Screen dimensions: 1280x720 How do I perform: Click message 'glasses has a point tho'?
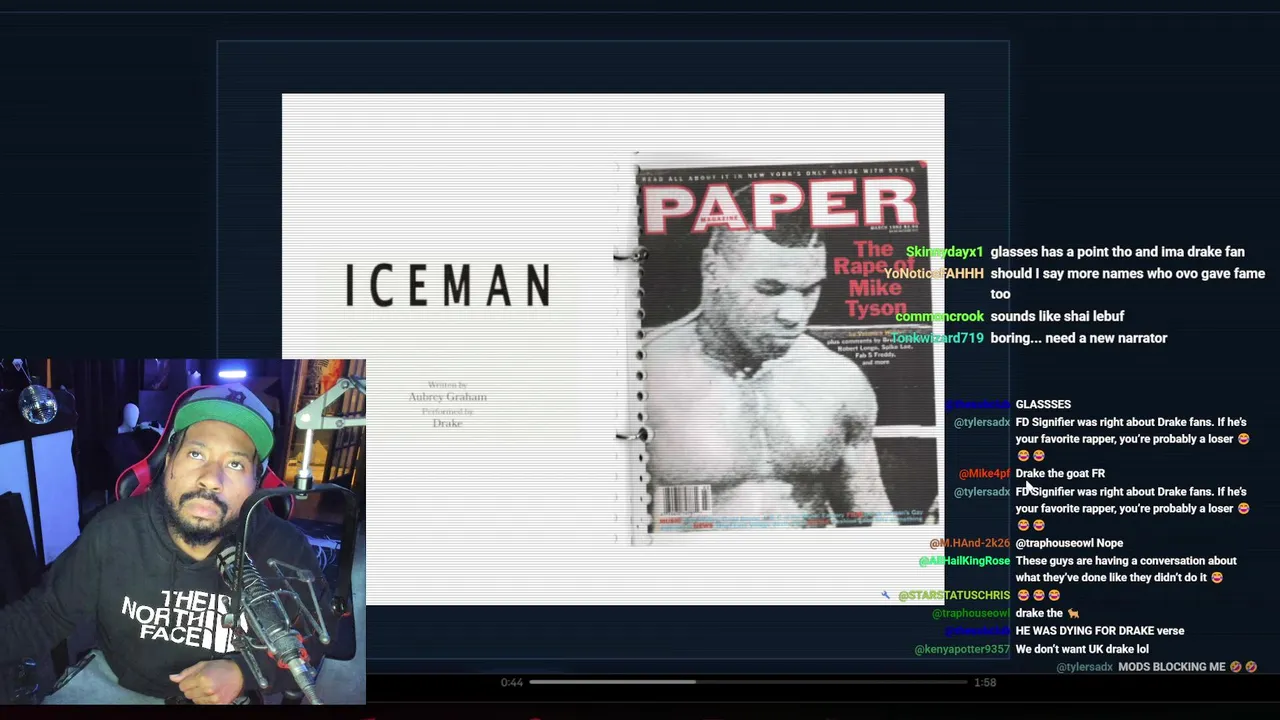coord(1117,252)
